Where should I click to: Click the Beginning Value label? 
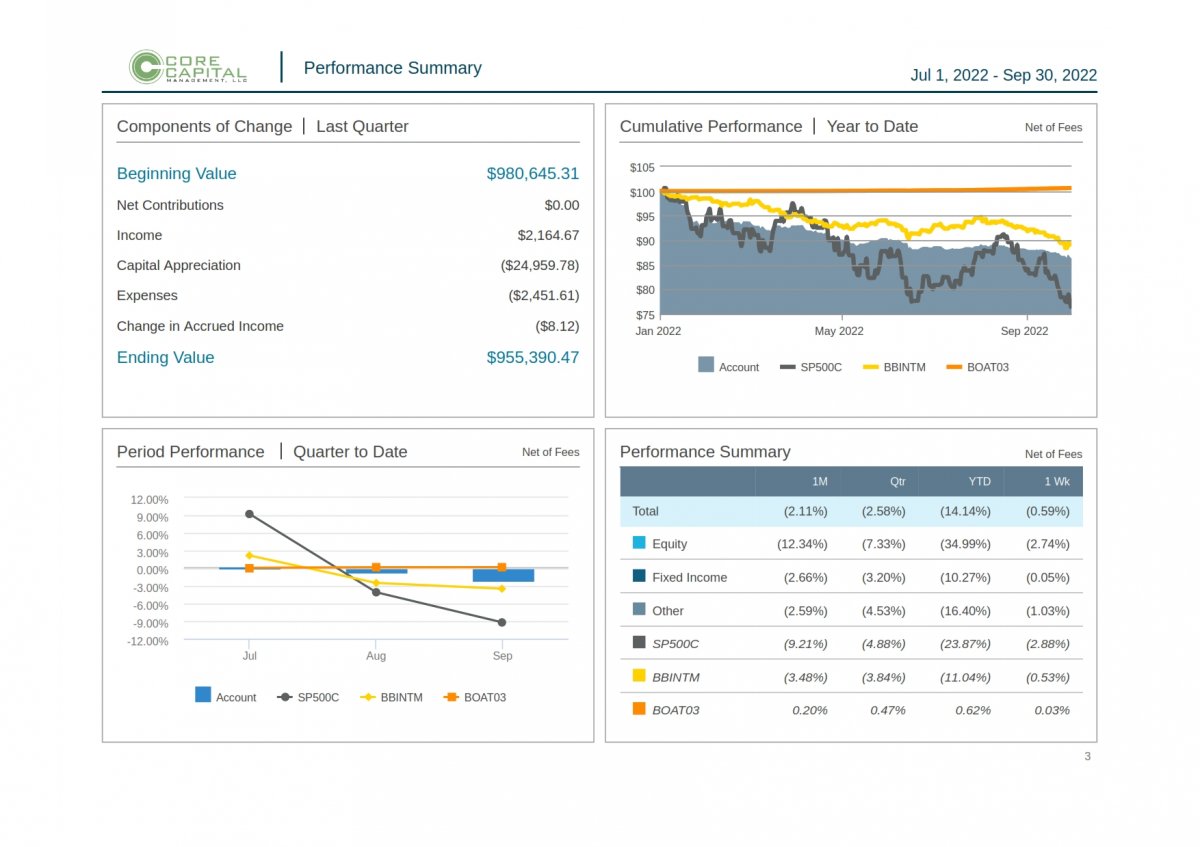pos(177,174)
